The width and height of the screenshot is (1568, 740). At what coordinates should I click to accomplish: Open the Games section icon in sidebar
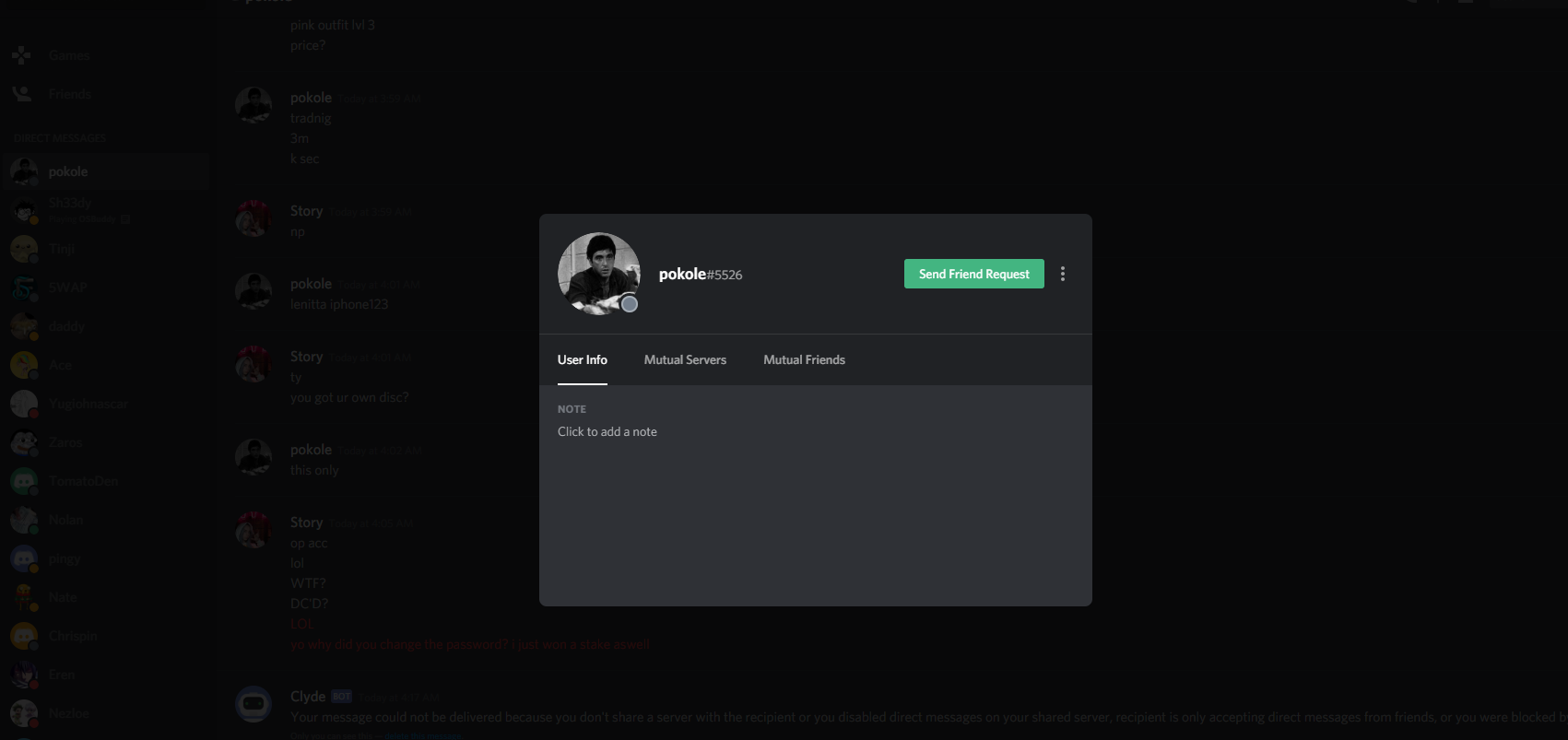coord(22,55)
